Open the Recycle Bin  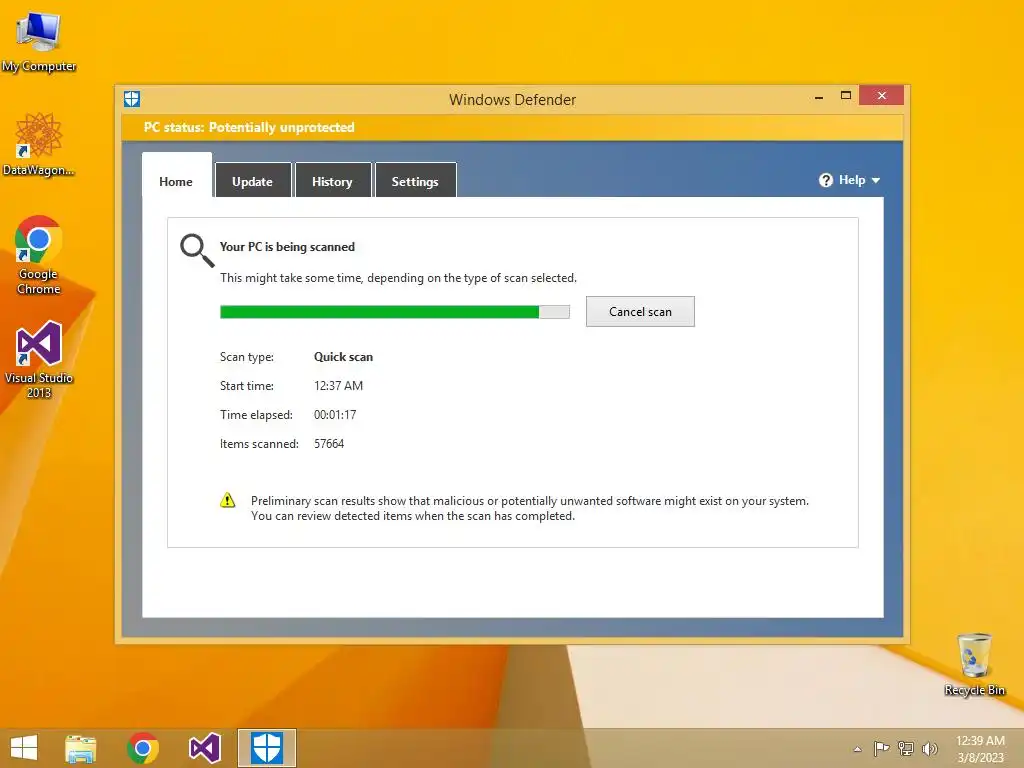(974, 664)
